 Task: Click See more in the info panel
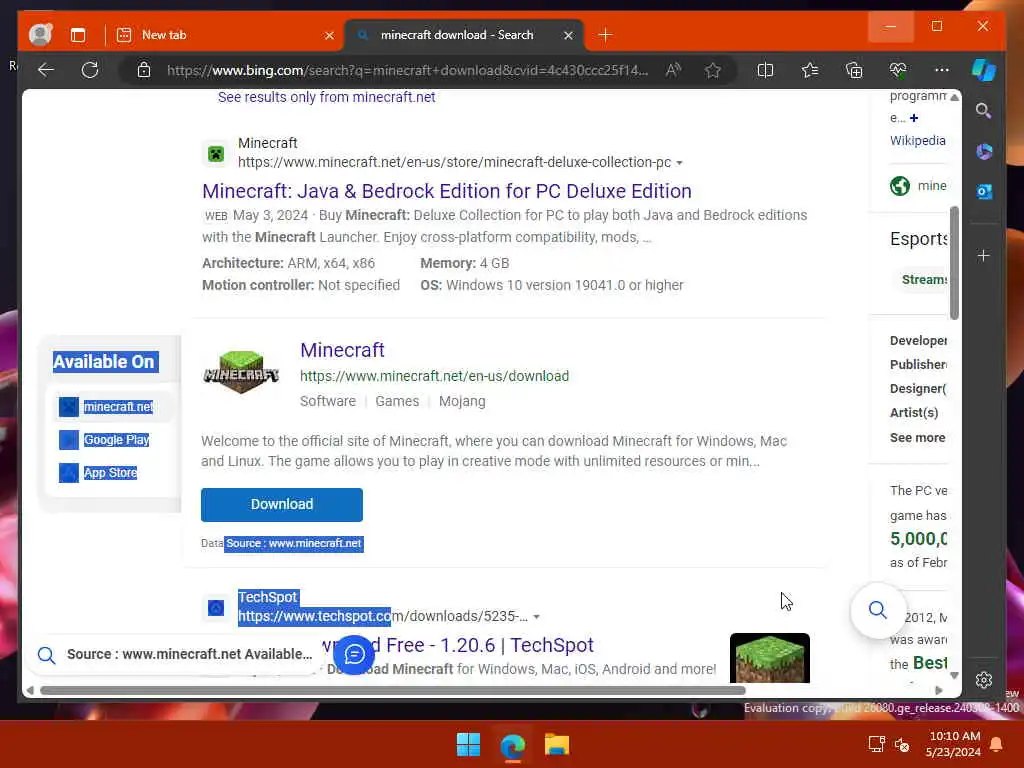coord(918,438)
